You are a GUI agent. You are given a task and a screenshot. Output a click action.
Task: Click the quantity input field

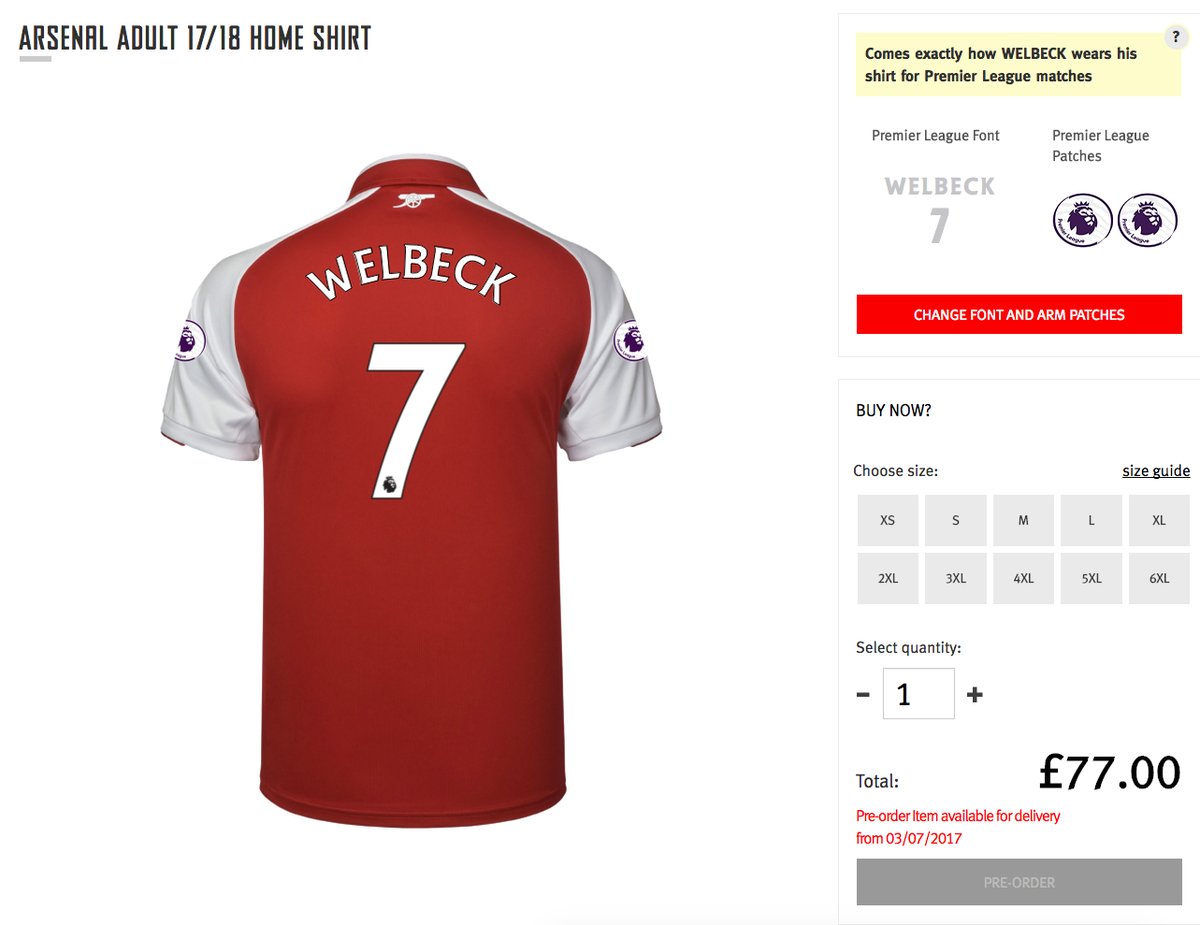(x=919, y=694)
